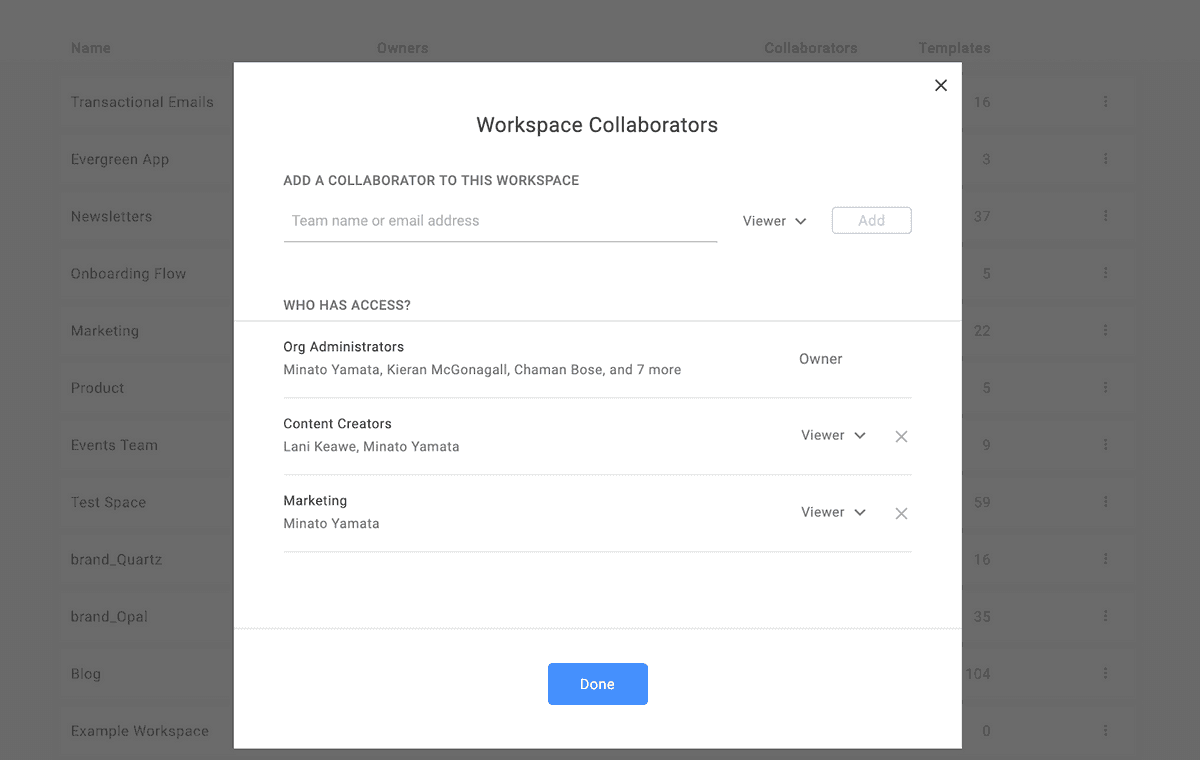1200x760 pixels.
Task: Open more options for Product row
Action: 1105,387
